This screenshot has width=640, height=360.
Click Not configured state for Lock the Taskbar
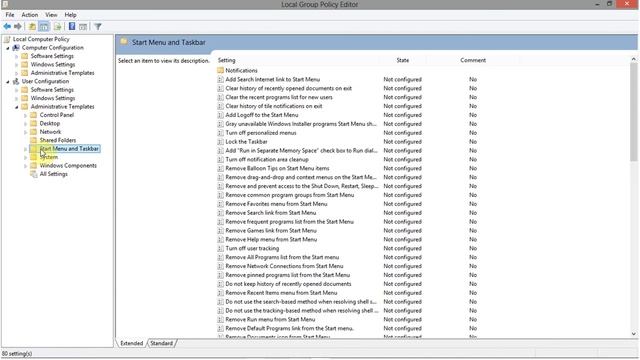(x=402, y=142)
